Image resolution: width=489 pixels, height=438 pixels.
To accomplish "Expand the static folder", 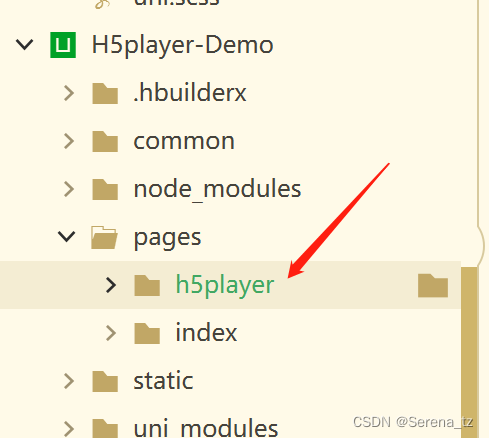I will (69, 381).
